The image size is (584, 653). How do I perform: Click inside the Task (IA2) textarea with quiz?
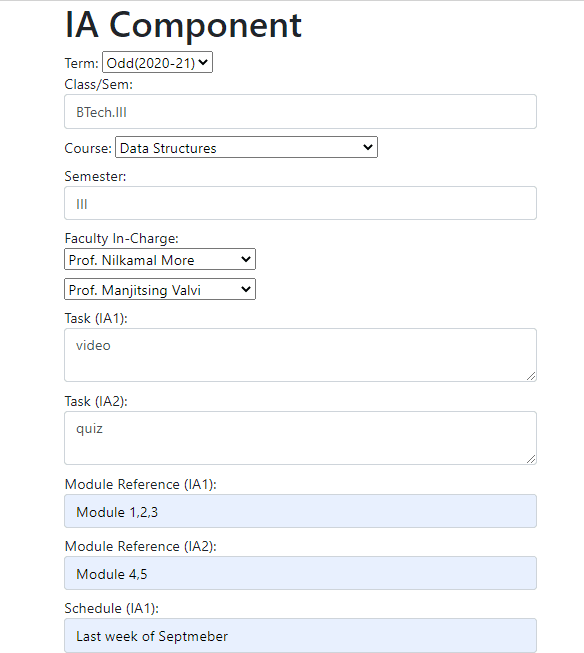tap(300, 438)
